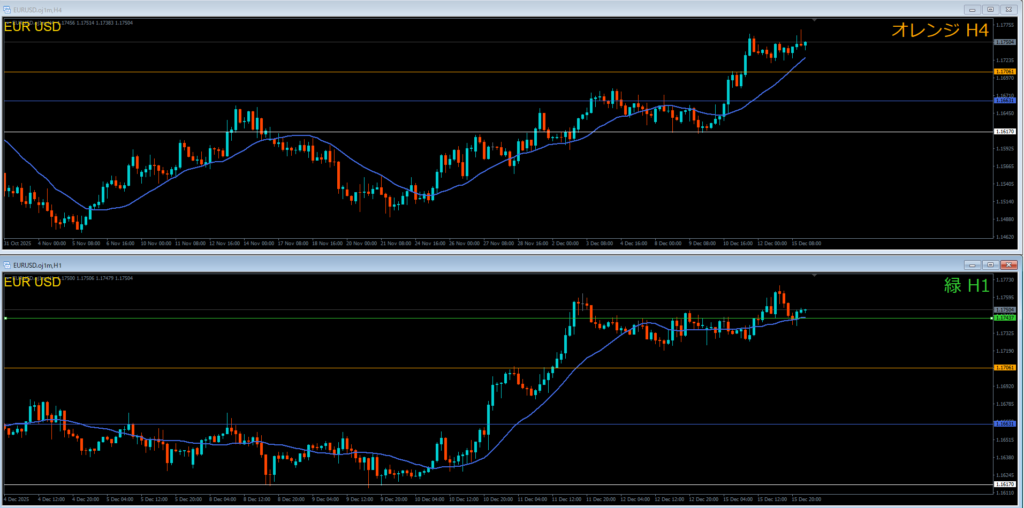Maximize the EURUSD H4 chart window
Screen dimensions: 1024x508
pos(989,9)
